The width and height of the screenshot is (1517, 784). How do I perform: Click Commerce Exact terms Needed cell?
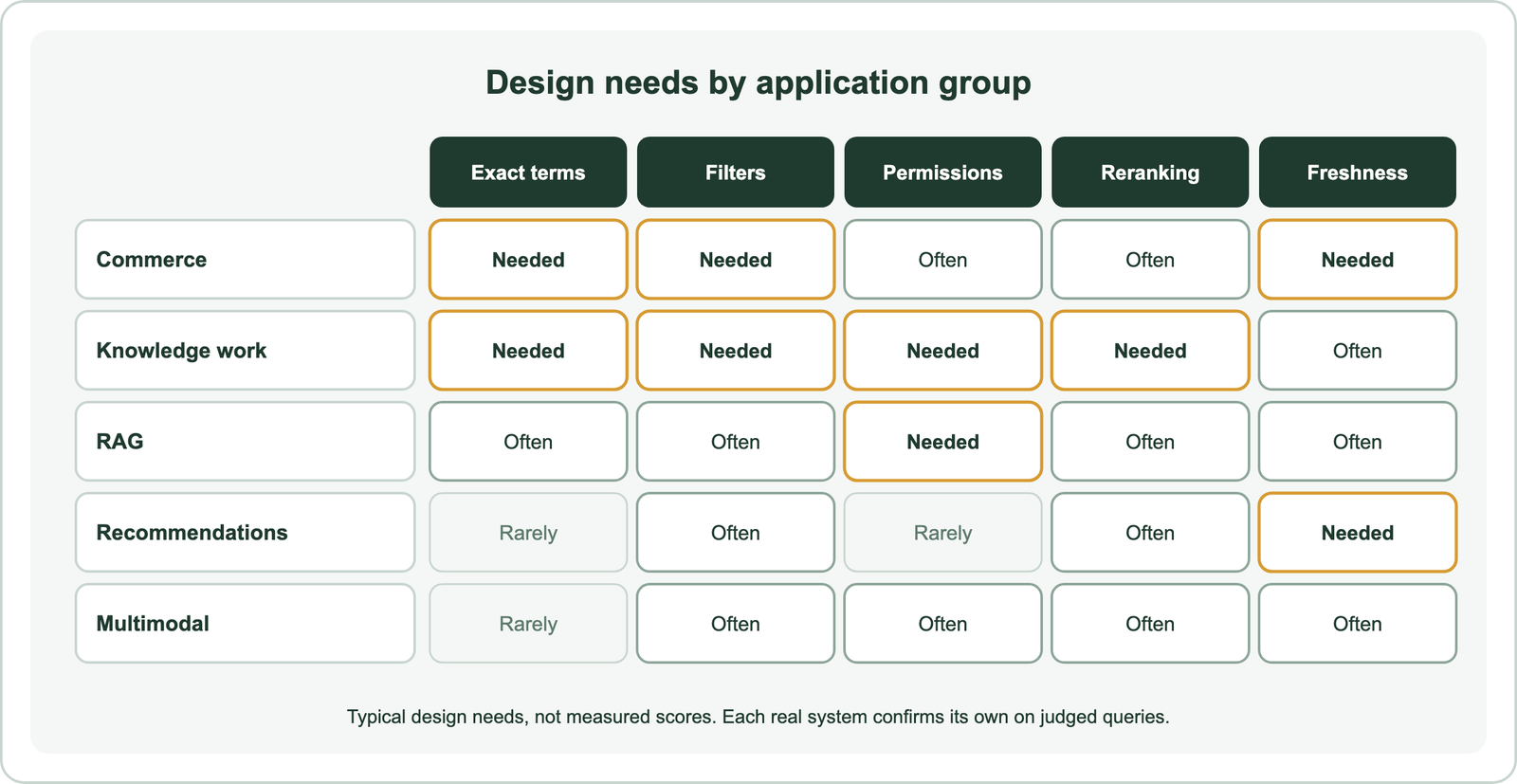[528, 260]
